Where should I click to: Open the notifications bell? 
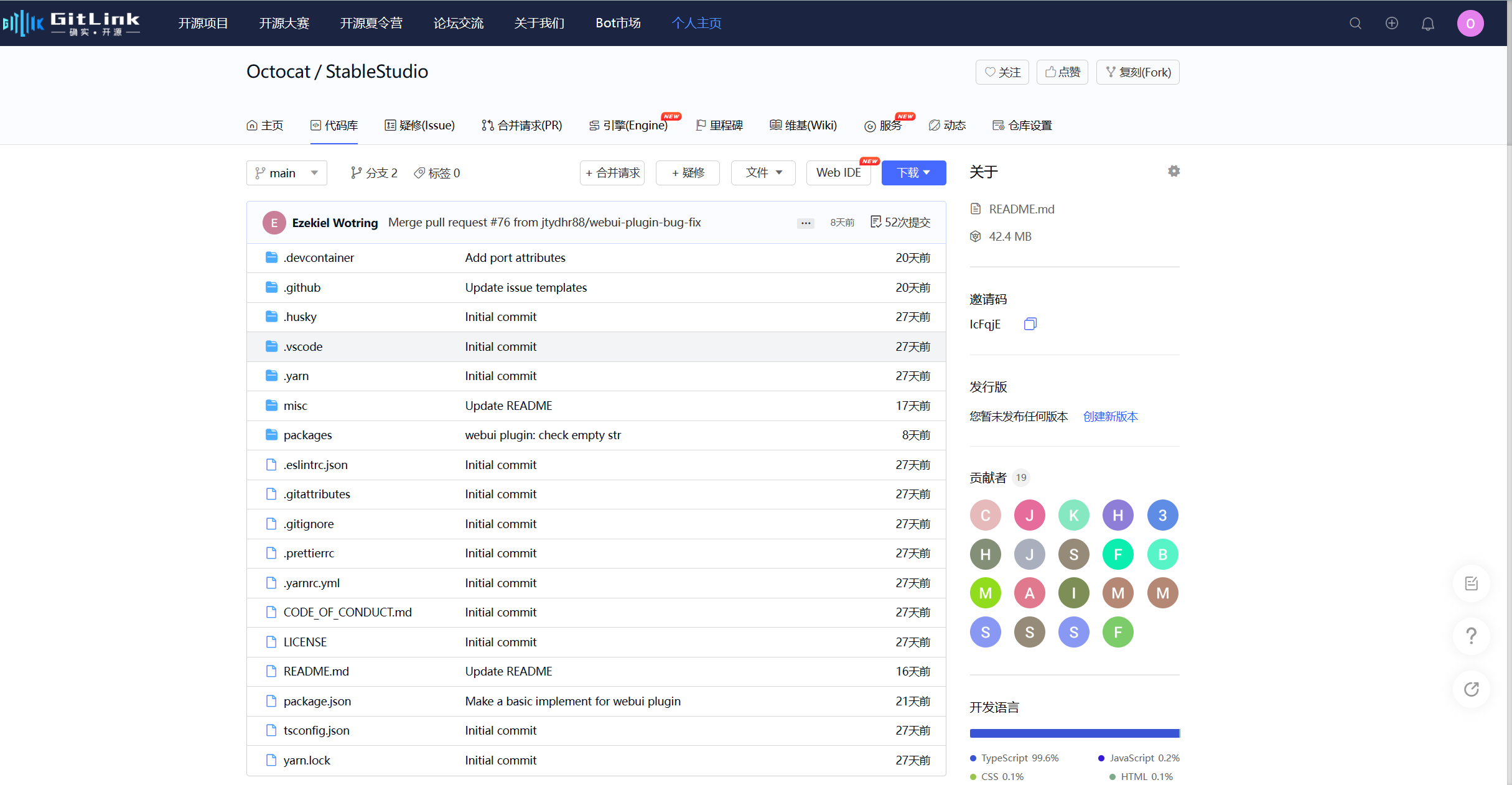pos(1428,24)
